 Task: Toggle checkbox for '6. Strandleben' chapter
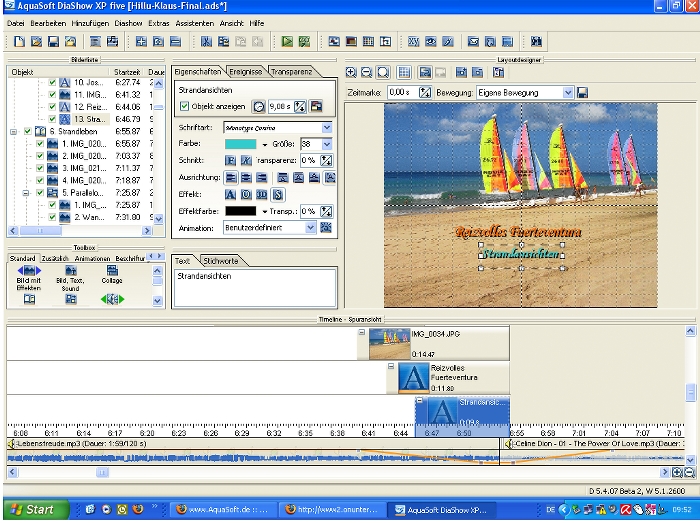26,131
